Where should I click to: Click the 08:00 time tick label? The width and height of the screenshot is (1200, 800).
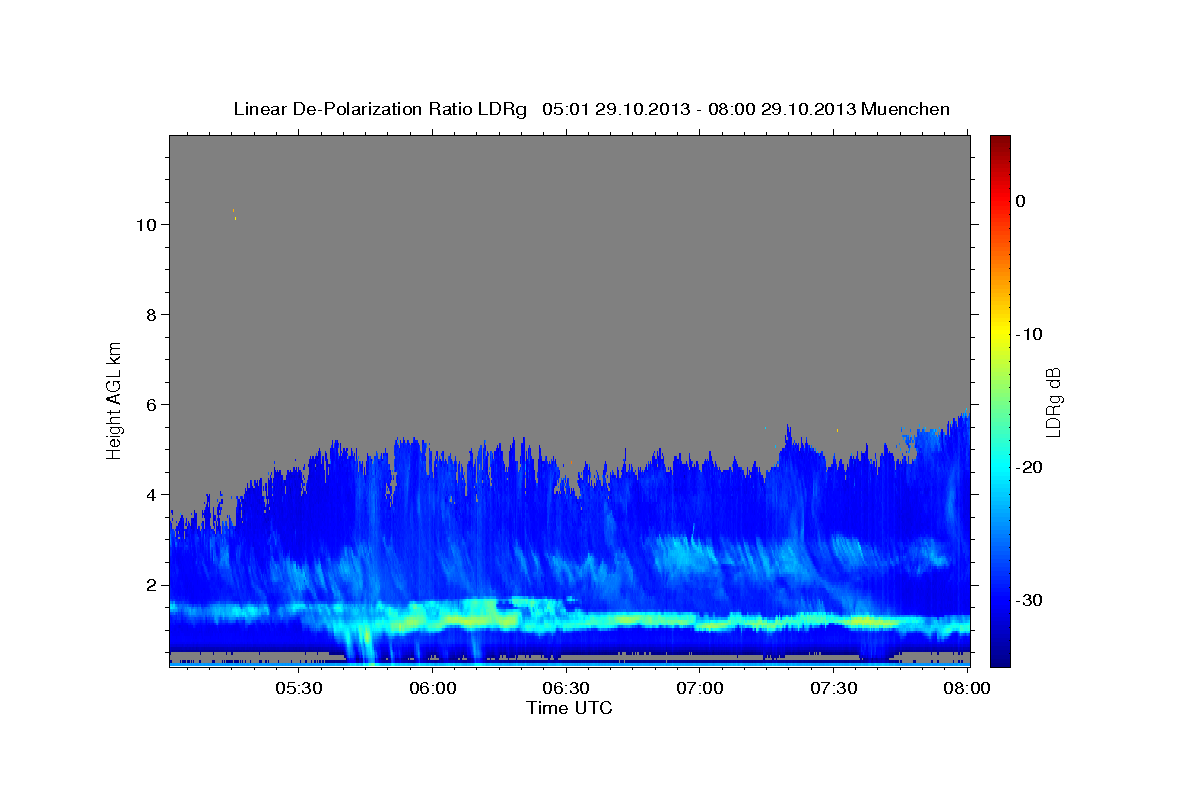(x=967, y=689)
